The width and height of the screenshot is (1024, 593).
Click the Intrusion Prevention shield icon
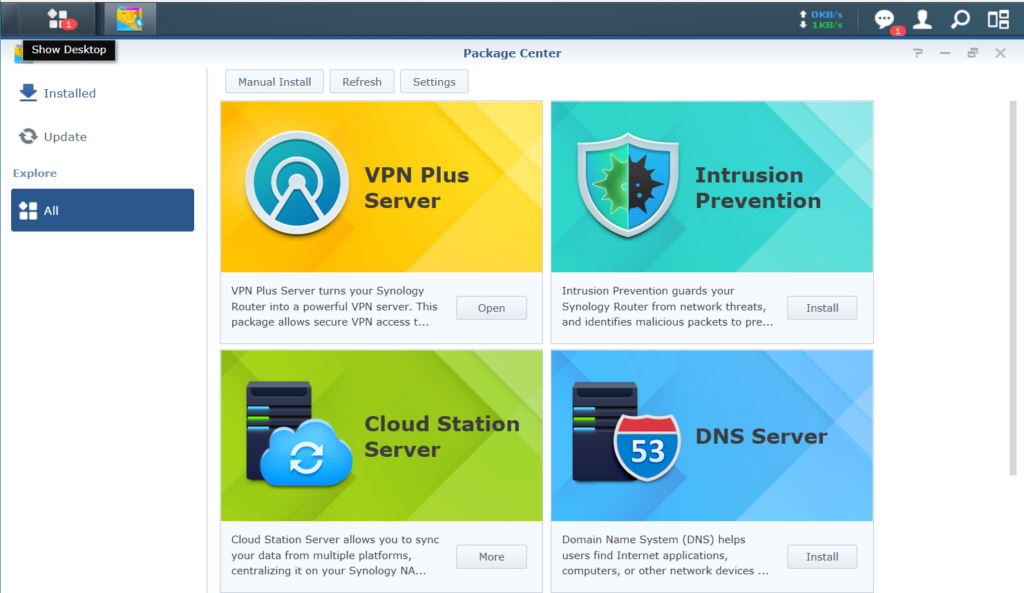point(628,185)
